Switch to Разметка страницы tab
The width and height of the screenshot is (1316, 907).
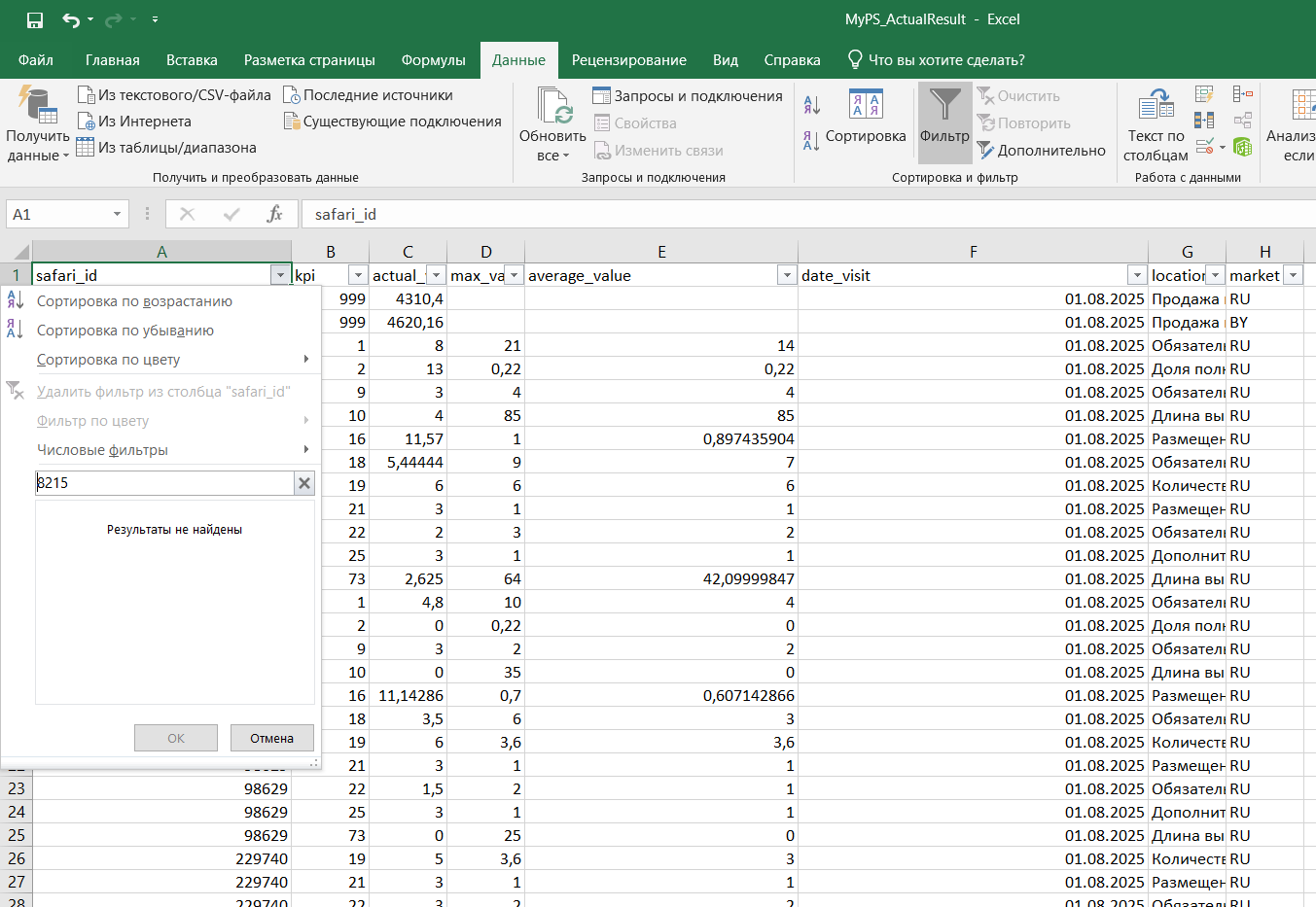tap(309, 60)
